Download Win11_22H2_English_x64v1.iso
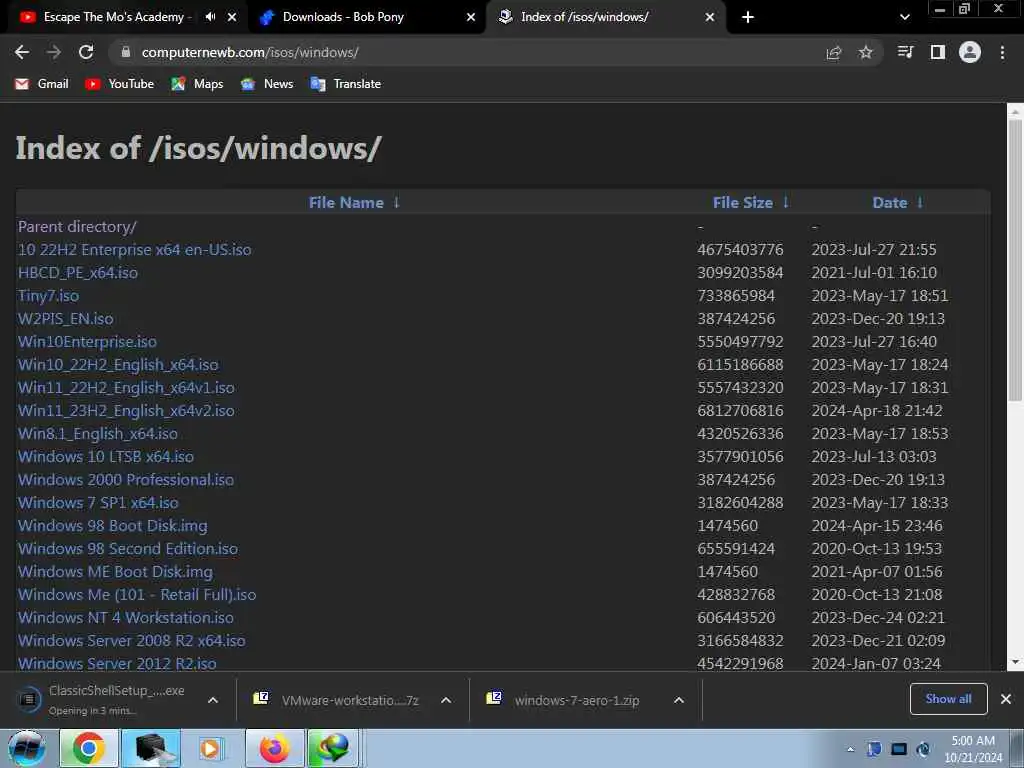This screenshot has height=768, width=1024. pyautogui.click(x=126, y=387)
